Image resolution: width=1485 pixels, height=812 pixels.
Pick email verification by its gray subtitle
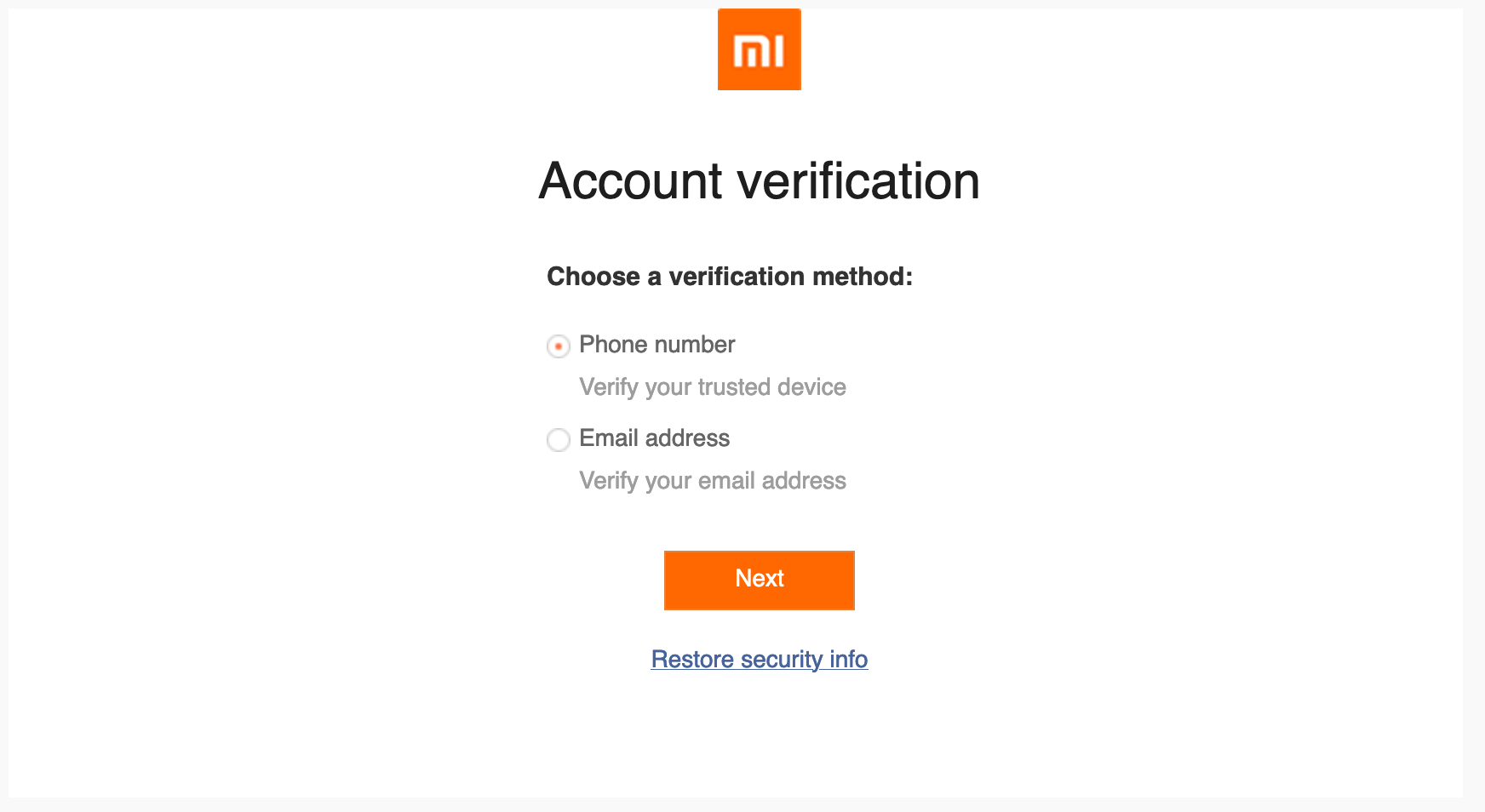(712, 481)
